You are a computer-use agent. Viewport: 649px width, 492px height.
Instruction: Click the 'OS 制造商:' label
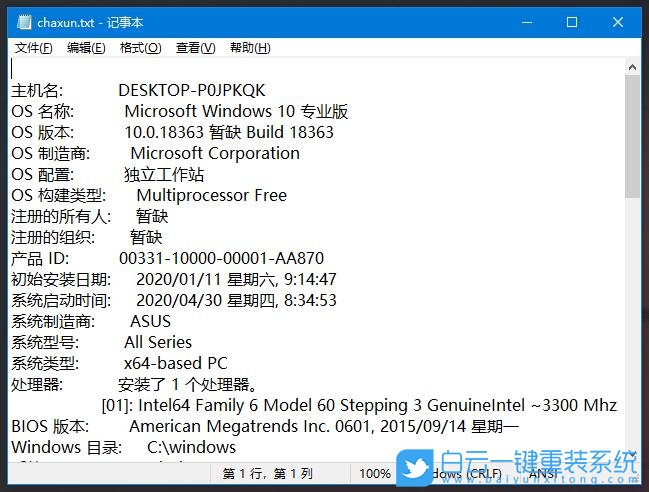(x=50, y=154)
